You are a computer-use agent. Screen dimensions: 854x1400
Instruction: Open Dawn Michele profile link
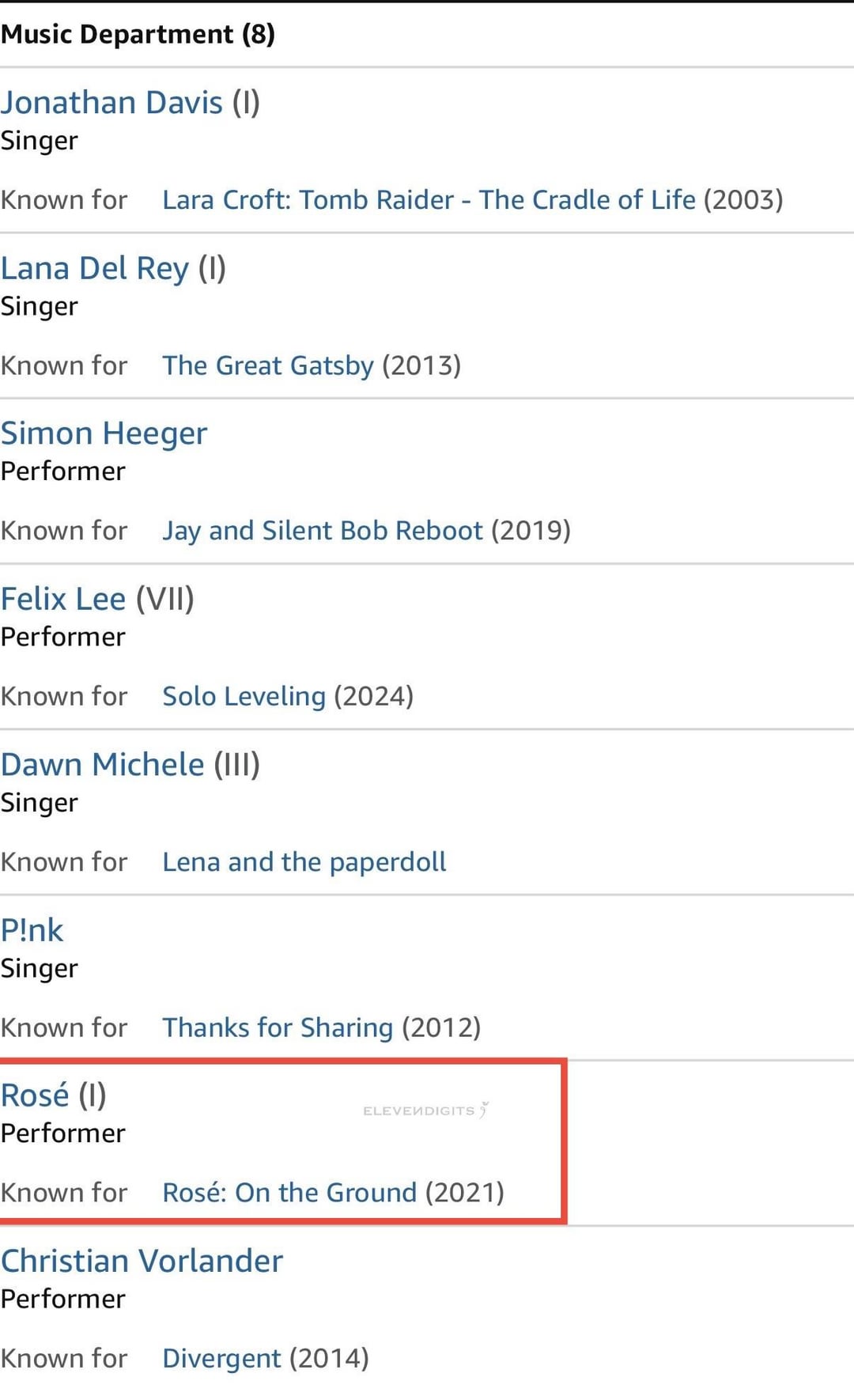click(x=102, y=765)
